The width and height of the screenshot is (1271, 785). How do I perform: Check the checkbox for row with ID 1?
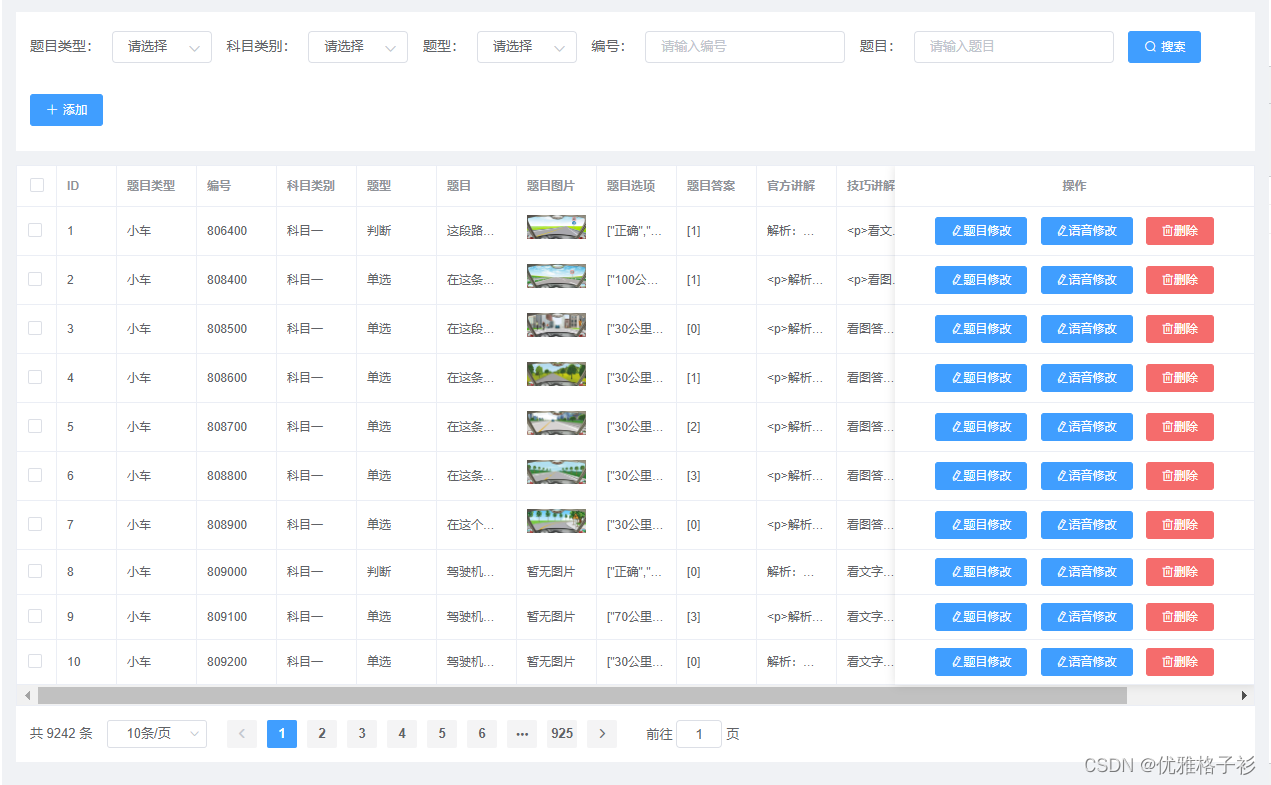36,230
